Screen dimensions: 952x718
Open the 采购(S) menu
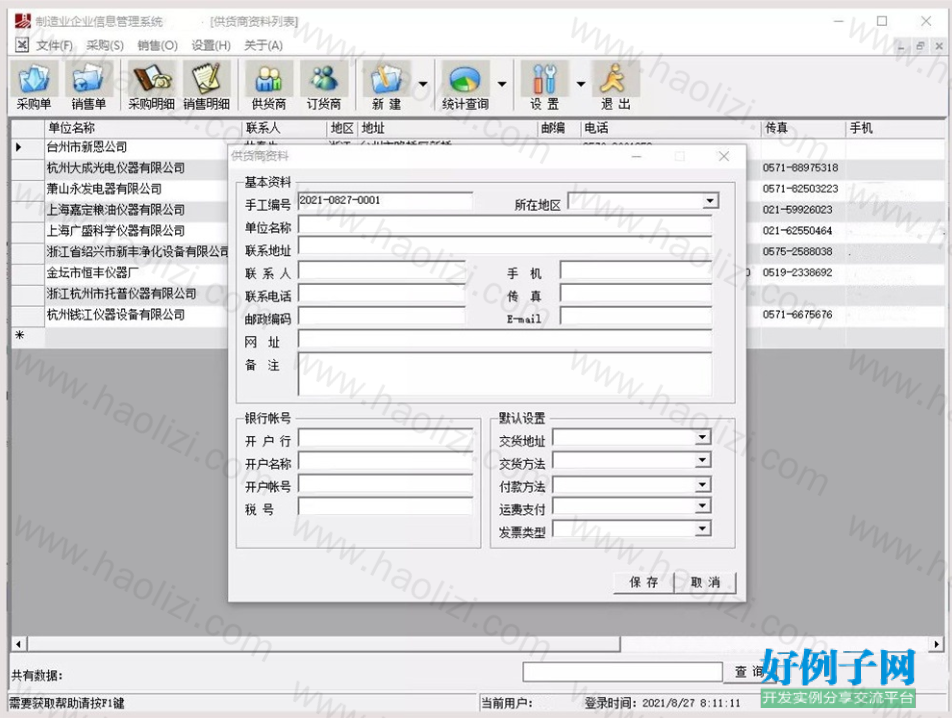point(104,46)
